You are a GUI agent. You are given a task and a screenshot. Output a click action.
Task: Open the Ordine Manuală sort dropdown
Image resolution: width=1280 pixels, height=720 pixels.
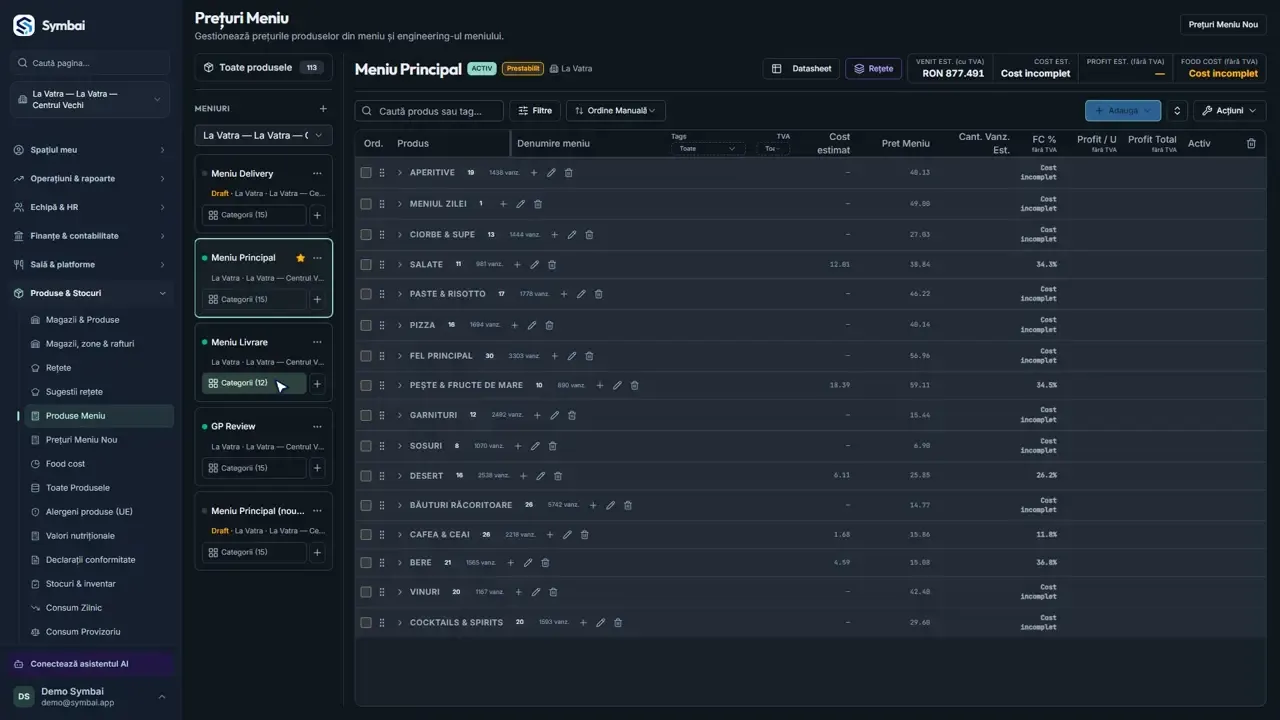tap(615, 111)
